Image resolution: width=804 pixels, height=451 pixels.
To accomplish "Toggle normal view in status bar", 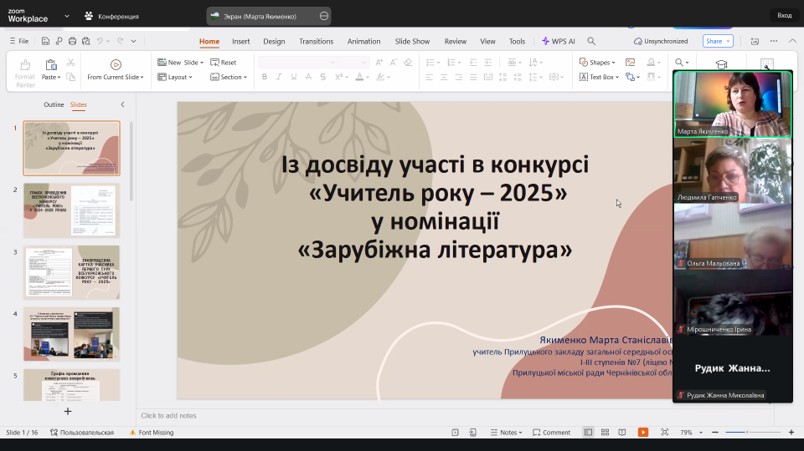I will point(588,432).
